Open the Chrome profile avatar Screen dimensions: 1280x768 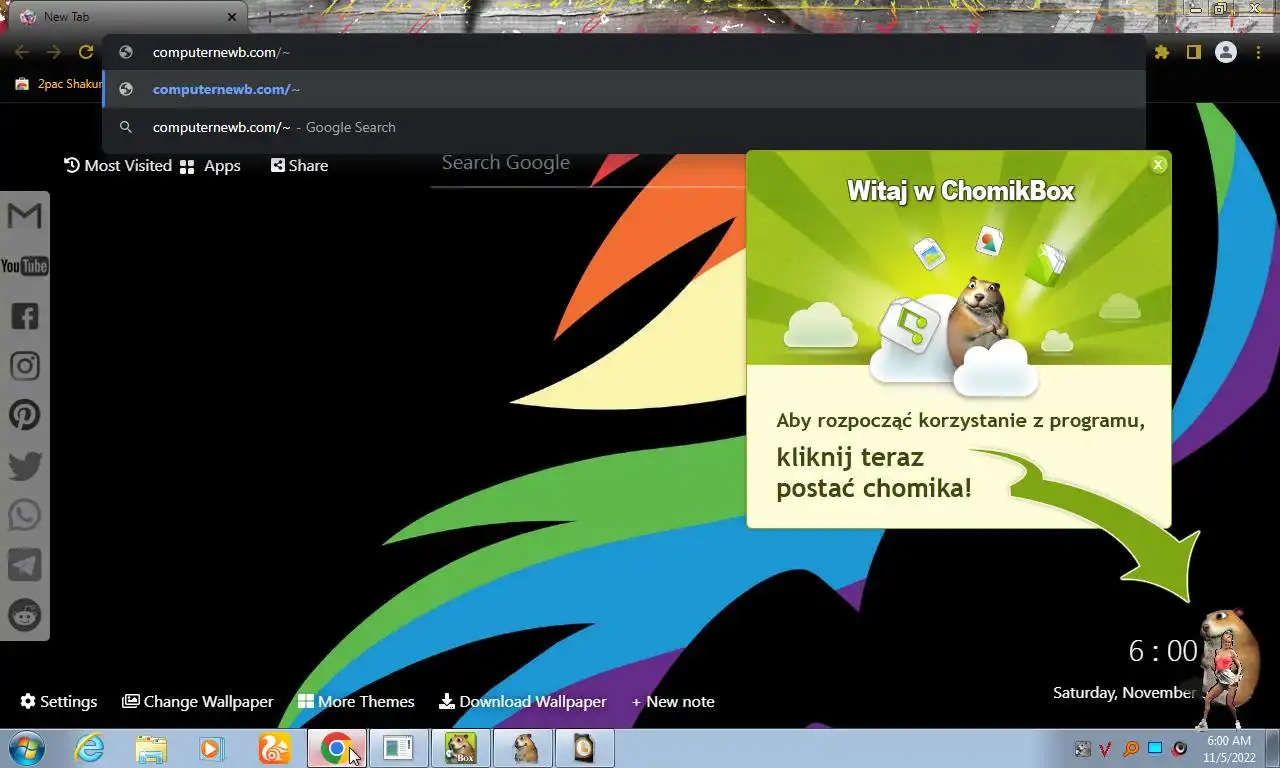(x=1225, y=52)
